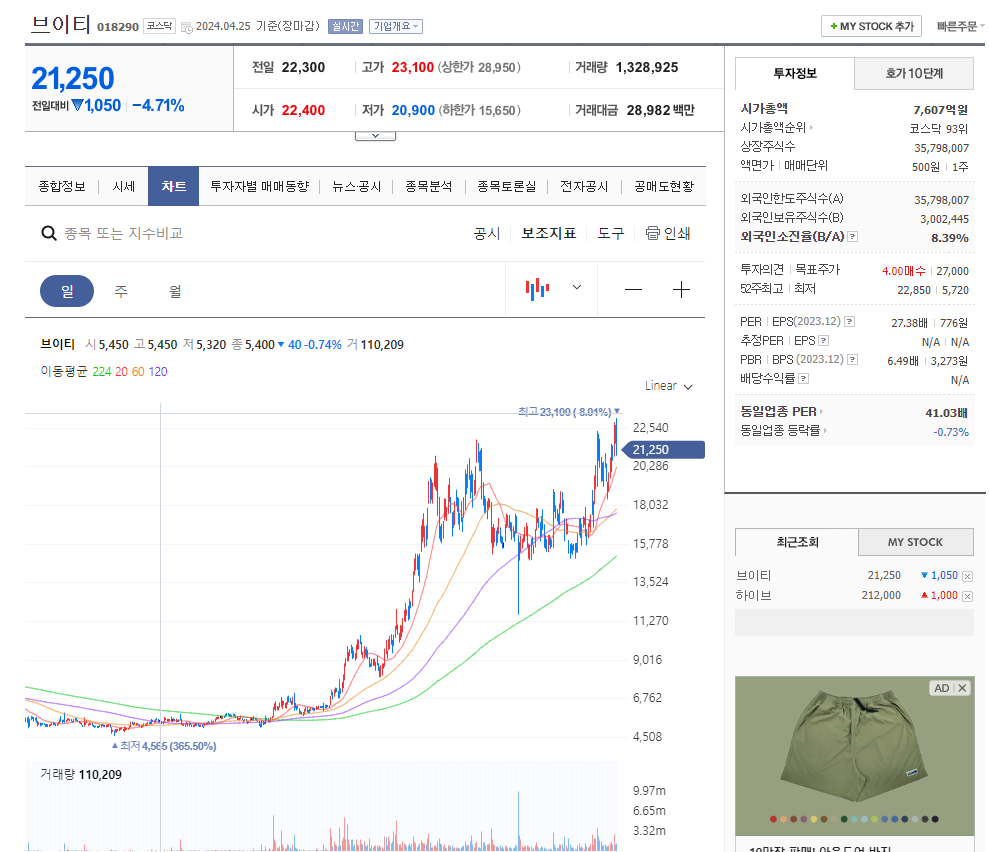Screen dimensions: 989x852
Task: Click the MY STOCK 추가 button
Action: click(870, 26)
